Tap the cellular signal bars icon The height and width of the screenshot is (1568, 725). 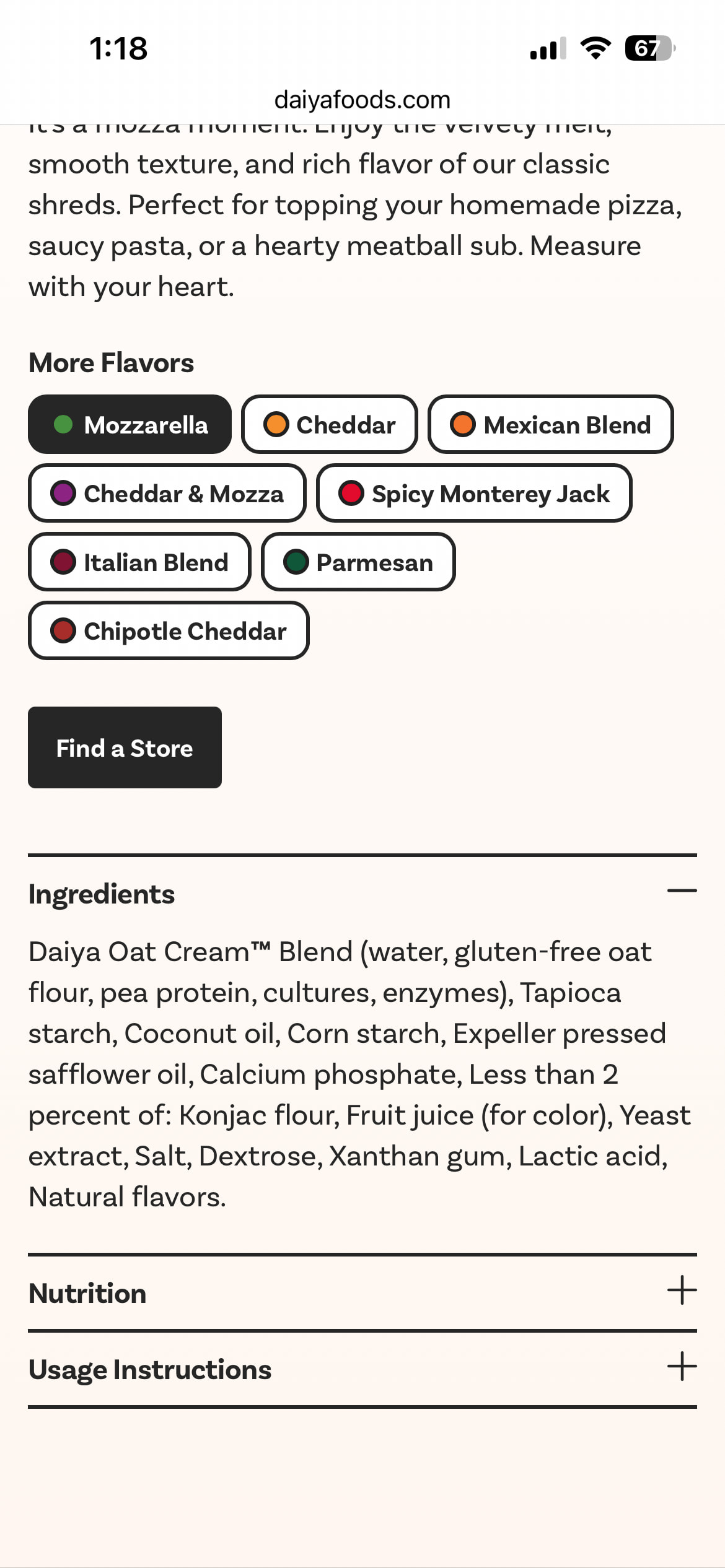548,48
